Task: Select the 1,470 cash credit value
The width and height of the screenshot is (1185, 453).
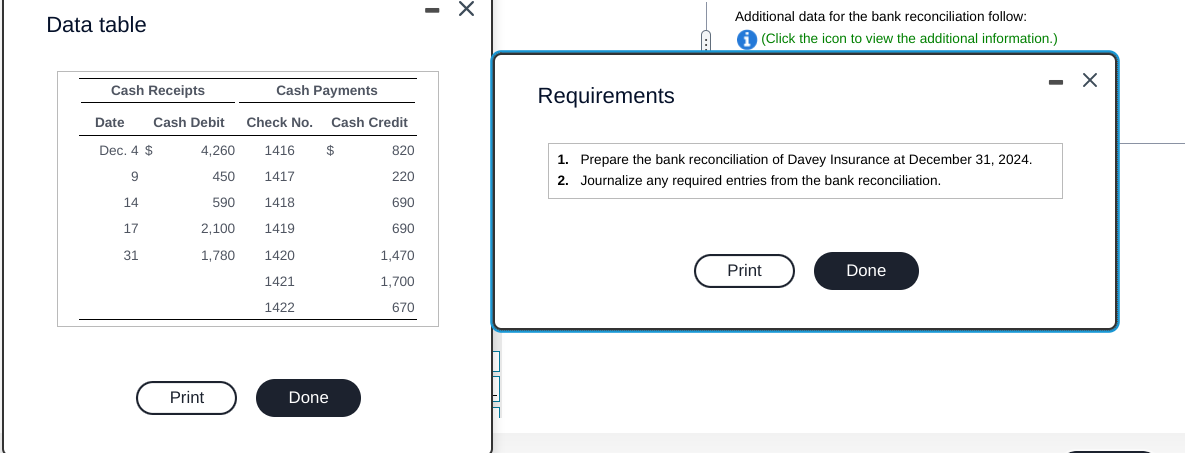Action: pyautogui.click(x=398, y=256)
